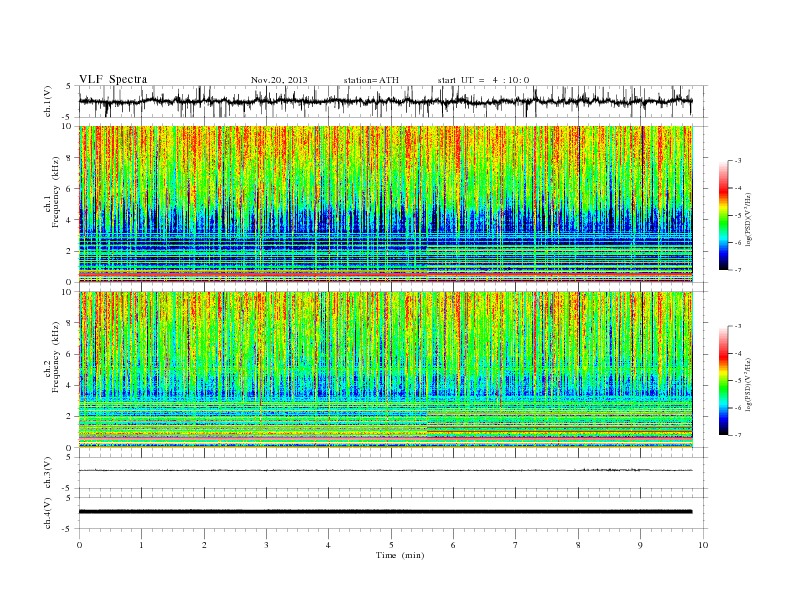Click the ch.1(V) axis label
This screenshot has height=612, width=792.
tap(48, 102)
